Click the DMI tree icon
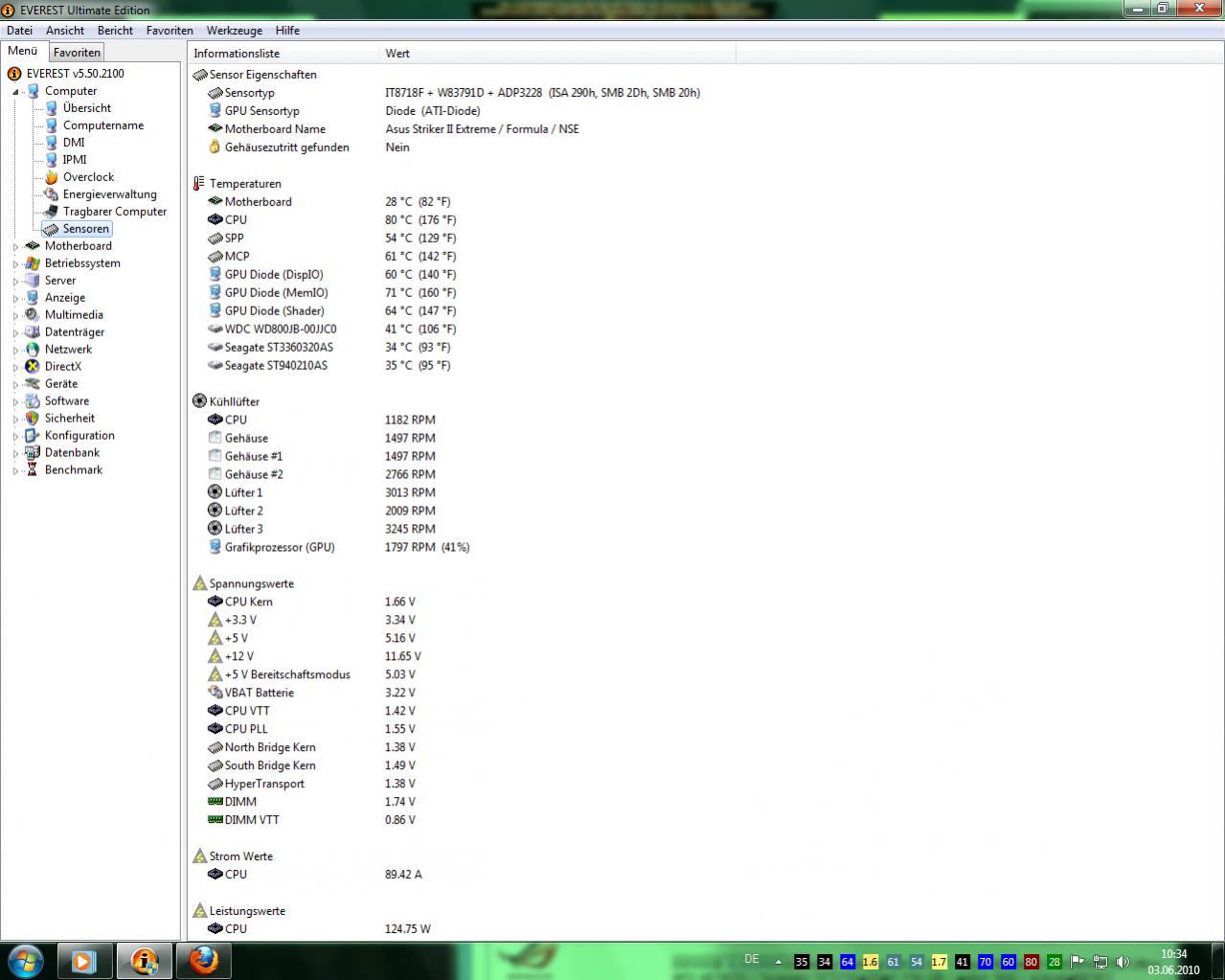The height and width of the screenshot is (980, 1225). 52,143
